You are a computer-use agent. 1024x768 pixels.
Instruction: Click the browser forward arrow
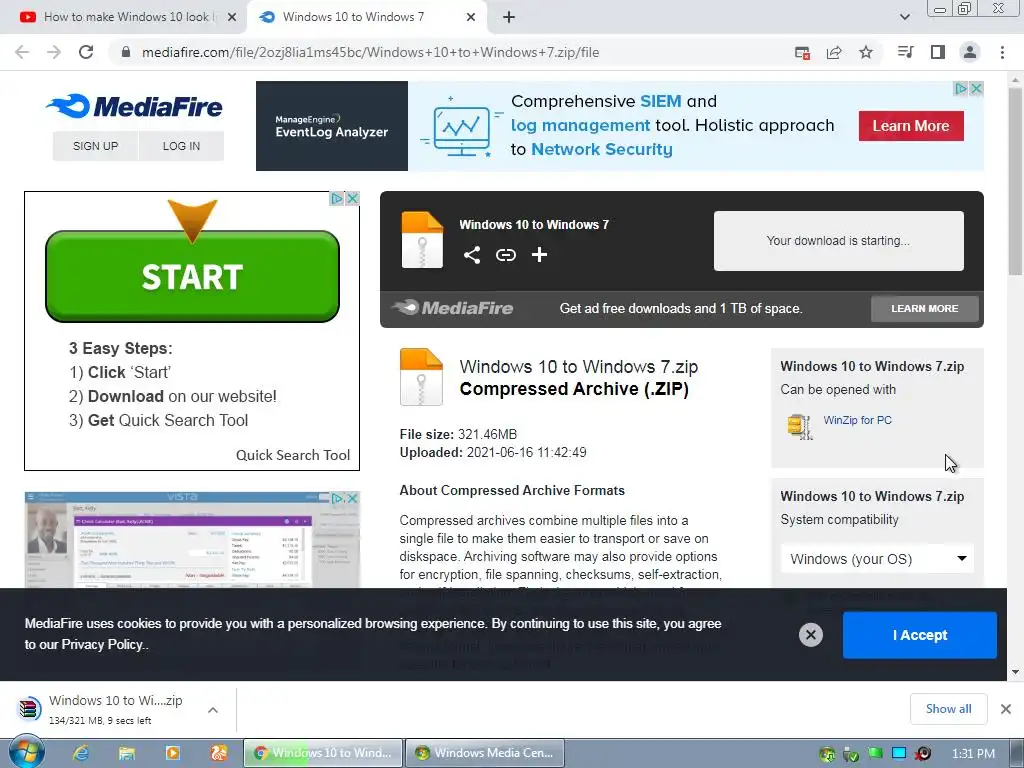(54, 52)
